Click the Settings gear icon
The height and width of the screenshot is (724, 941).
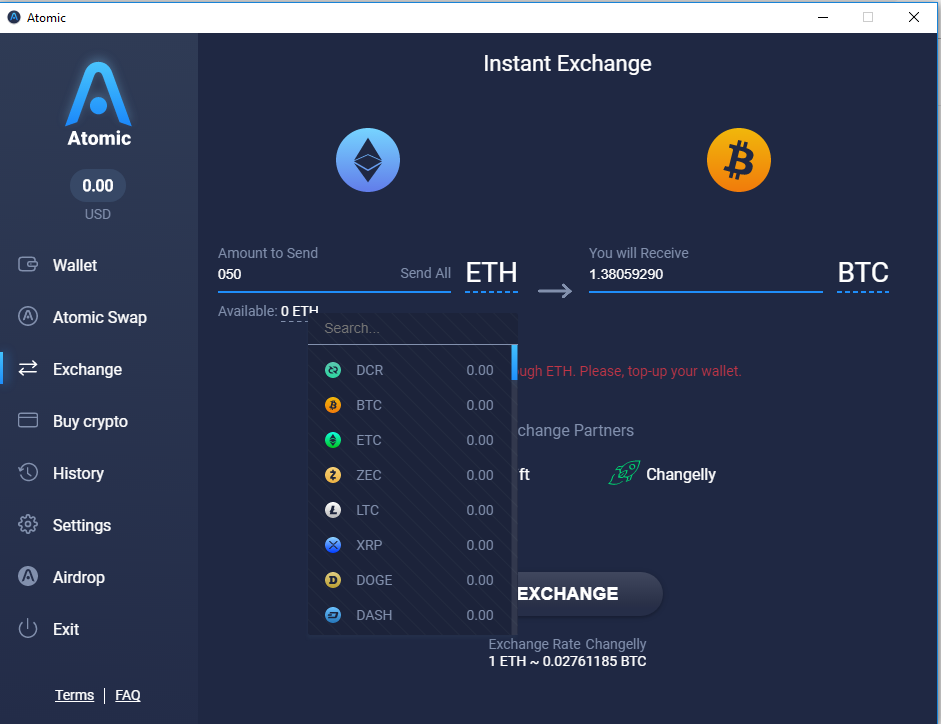coord(28,524)
